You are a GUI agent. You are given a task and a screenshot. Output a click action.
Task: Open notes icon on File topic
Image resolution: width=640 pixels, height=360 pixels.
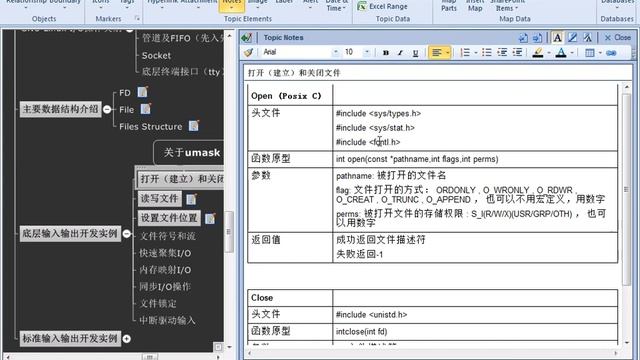[146, 109]
